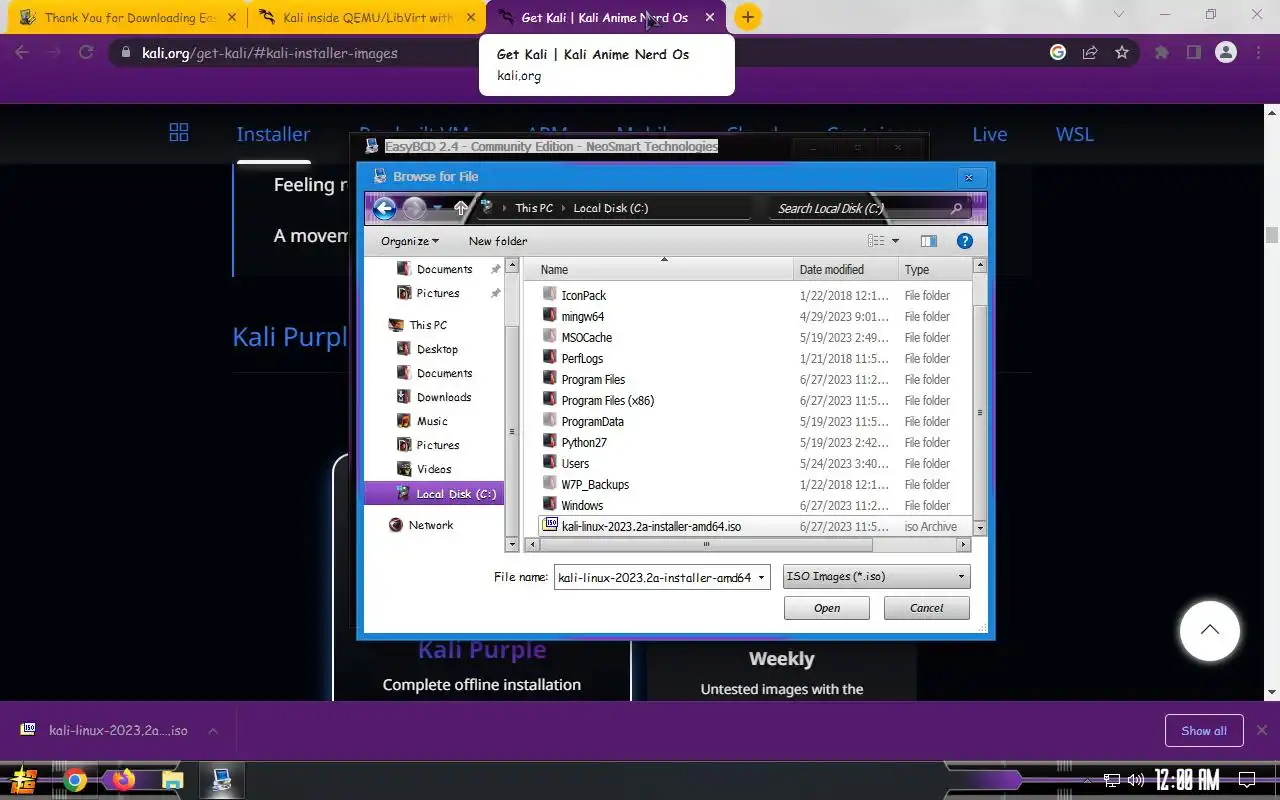Sort by Date modified column header

844,269
